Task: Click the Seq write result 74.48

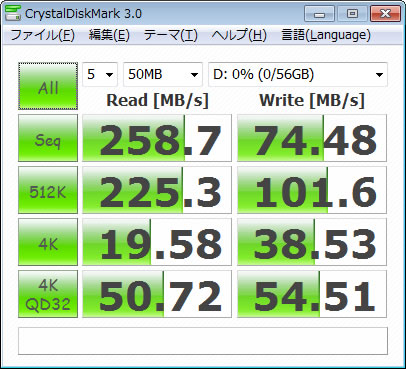Action: pos(312,138)
